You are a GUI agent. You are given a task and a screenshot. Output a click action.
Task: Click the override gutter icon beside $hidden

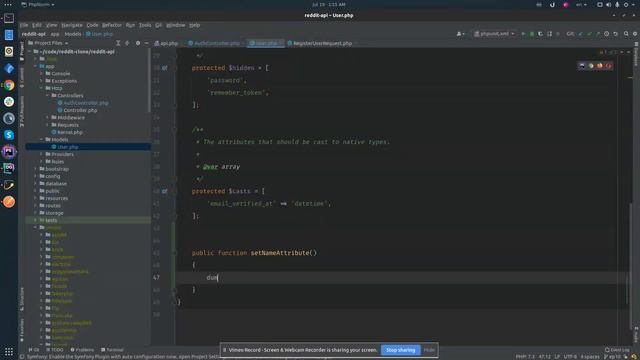click(x=164, y=68)
